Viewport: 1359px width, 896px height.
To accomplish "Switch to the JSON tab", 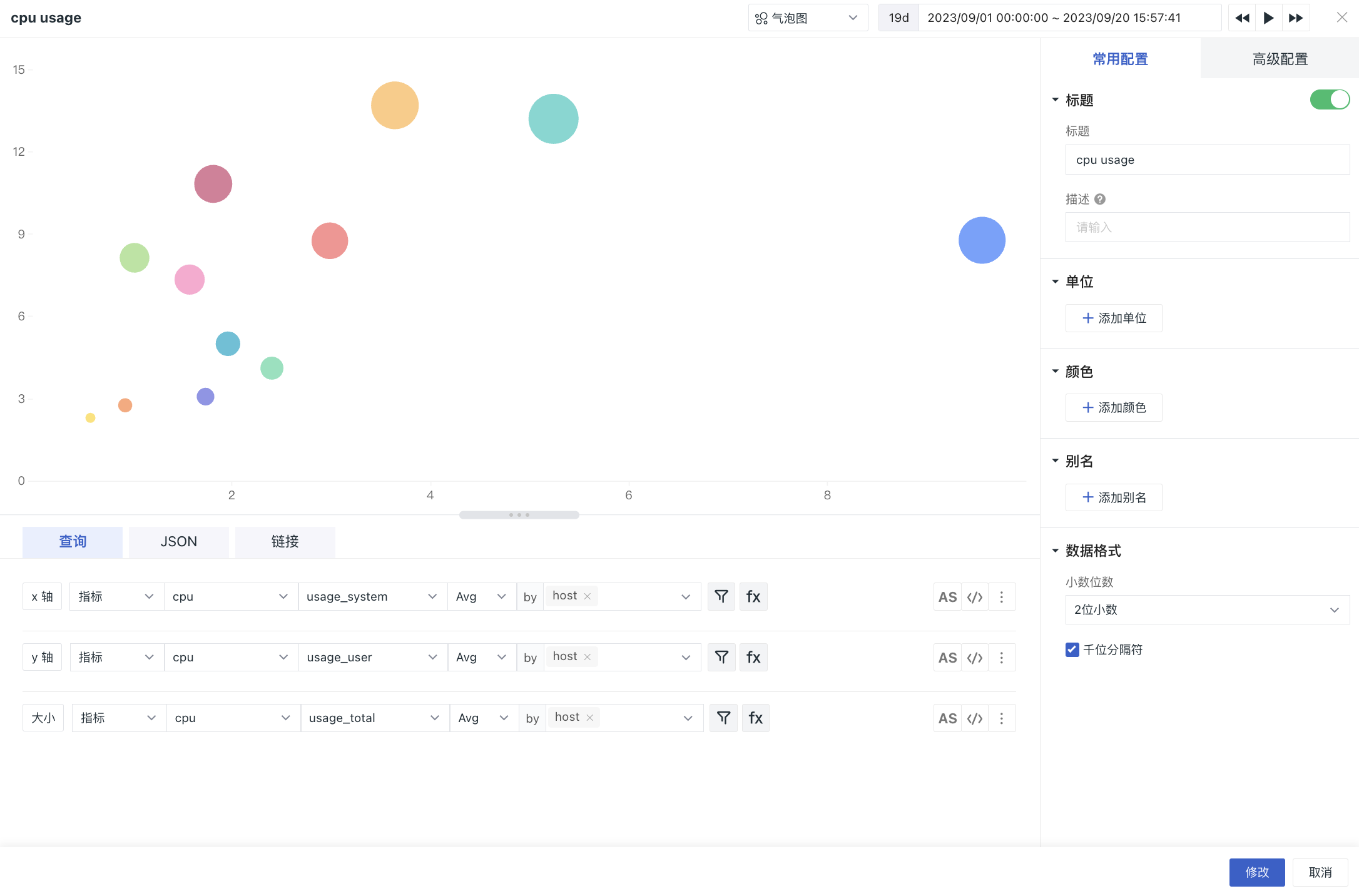I will (x=179, y=541).
